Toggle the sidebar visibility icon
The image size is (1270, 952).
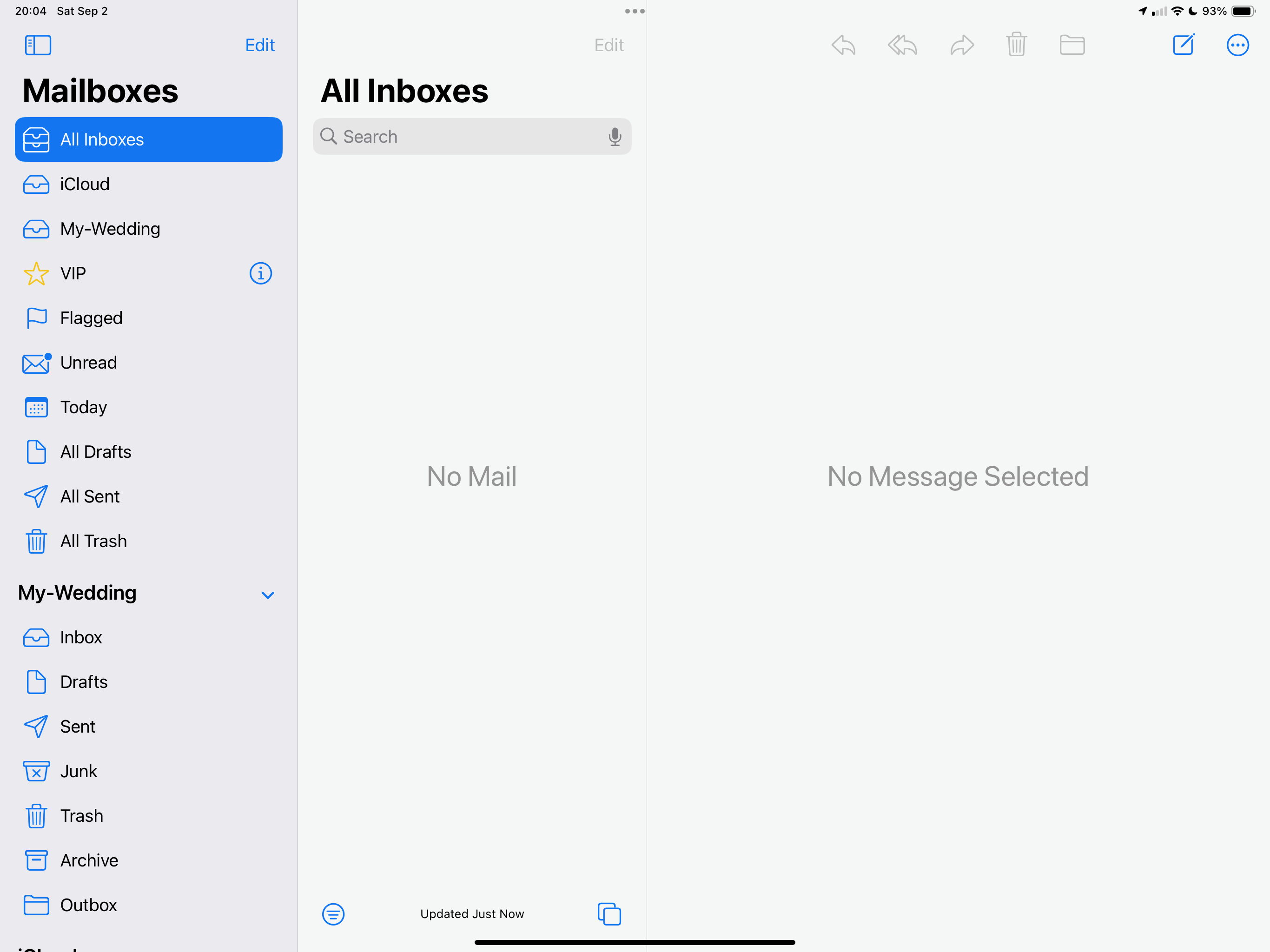click(38, 45)
